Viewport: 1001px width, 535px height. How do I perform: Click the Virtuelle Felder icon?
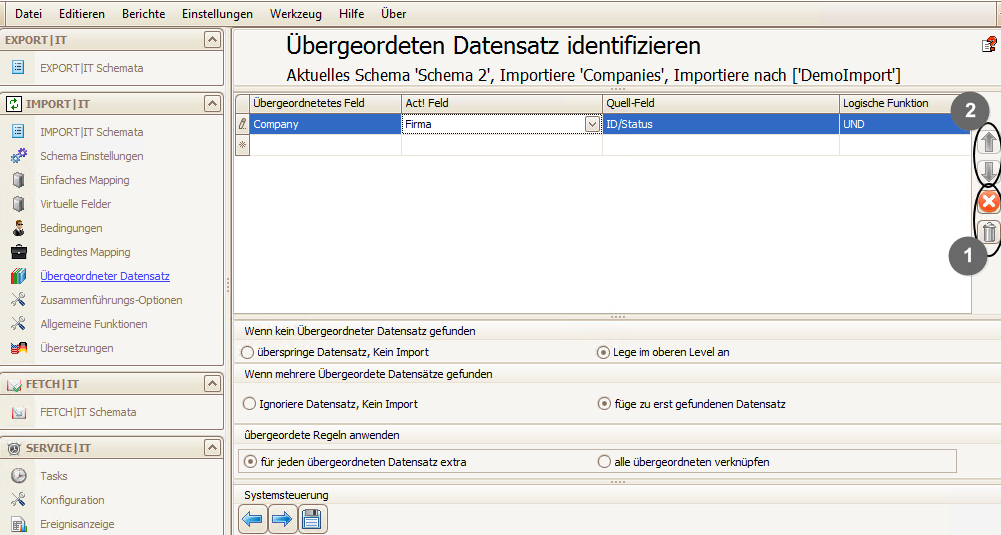19,204
